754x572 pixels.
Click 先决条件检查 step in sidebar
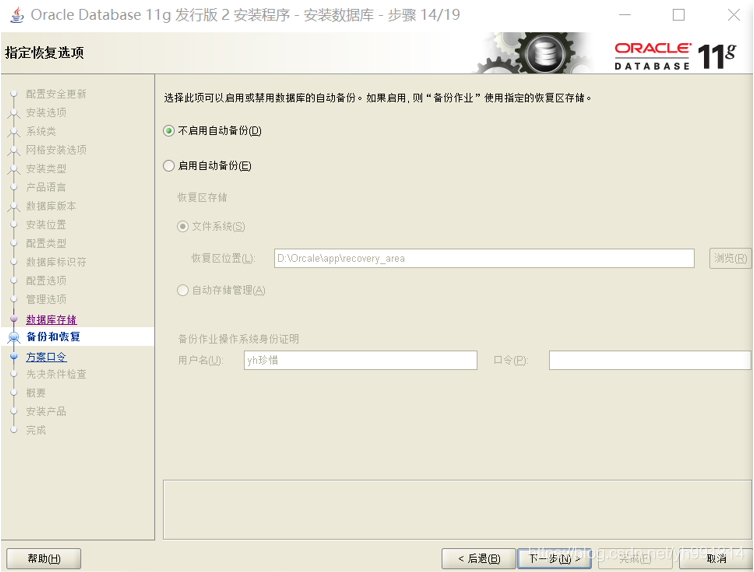(x=56, y=374)
